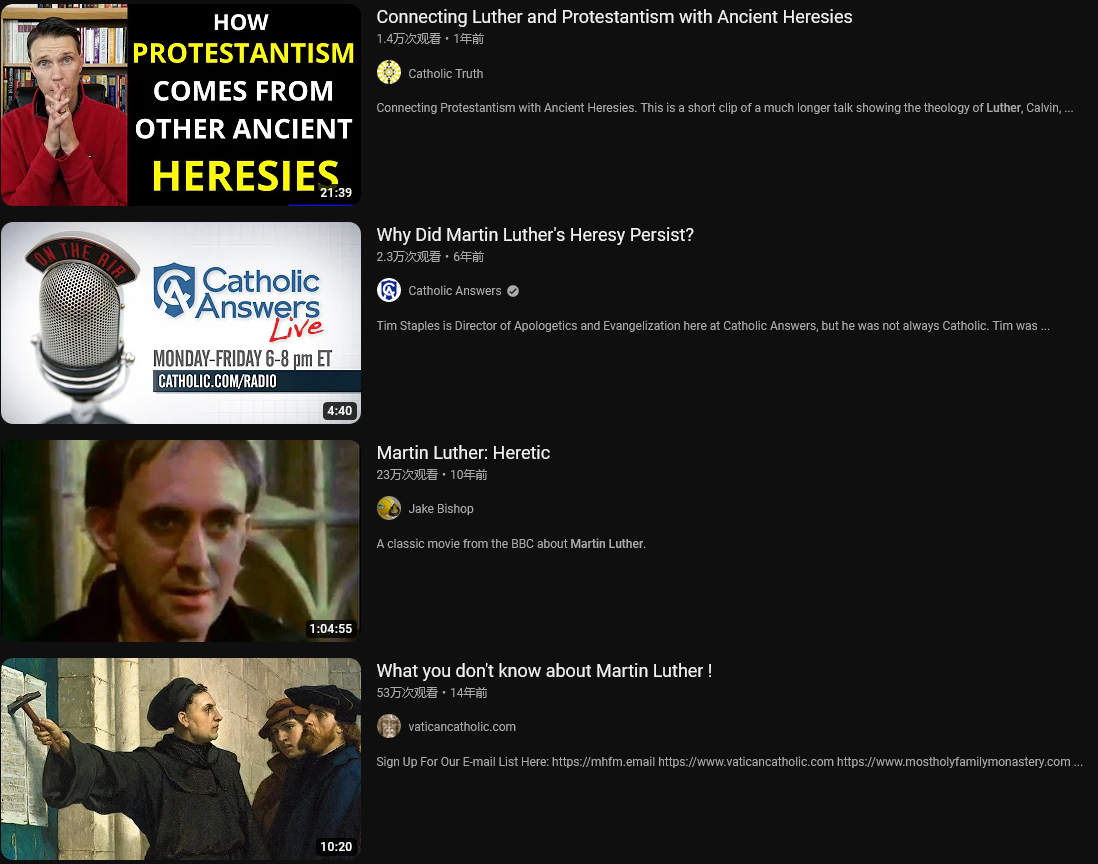Image resolution: width=1098 pixels, height=864 pixels.
Task: Click the Jake Bishop channel avatar icon
Action: [x=389, y=508]
